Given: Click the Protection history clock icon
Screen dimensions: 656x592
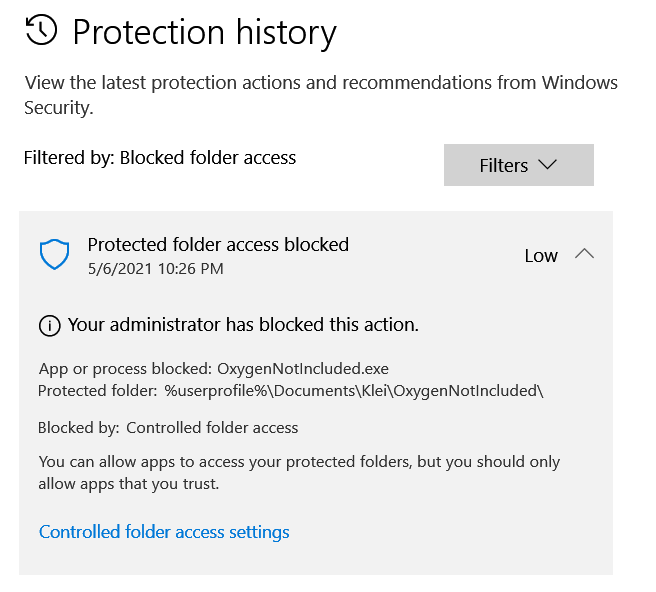Looking at the screenshot, I should [41, 31].
